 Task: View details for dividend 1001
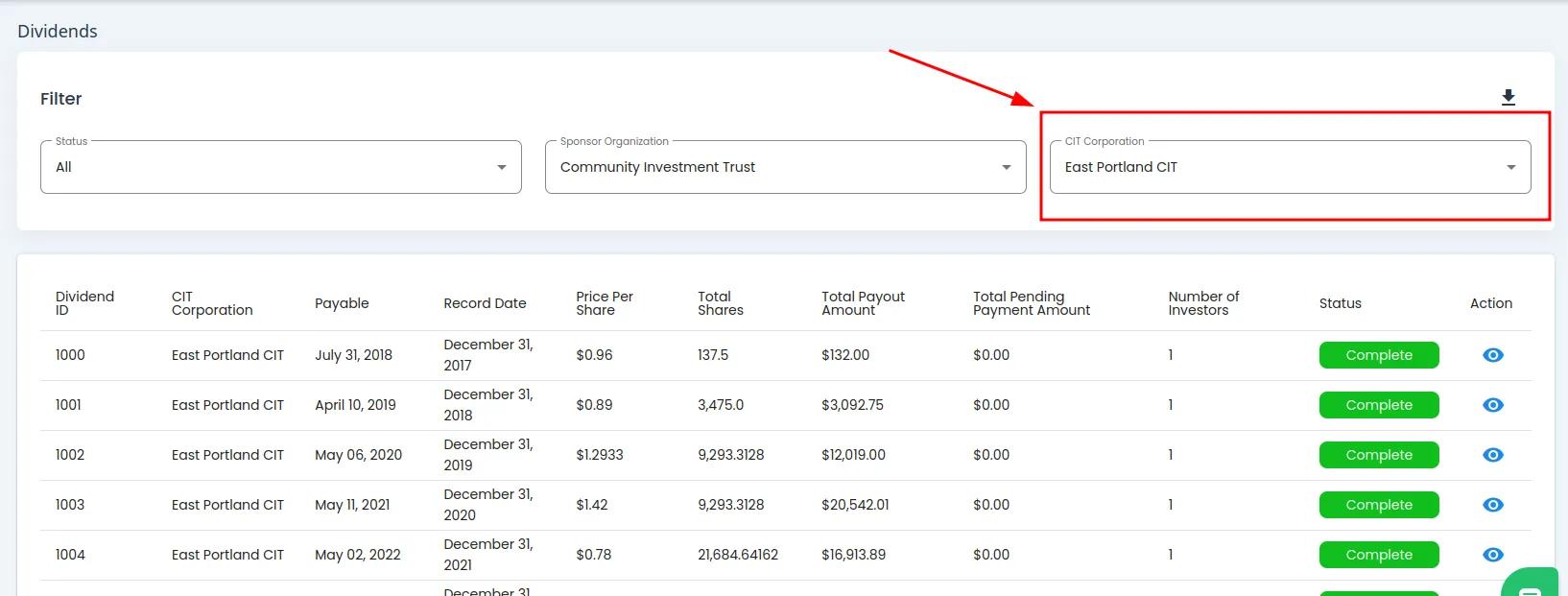(x=1492, y=405)
